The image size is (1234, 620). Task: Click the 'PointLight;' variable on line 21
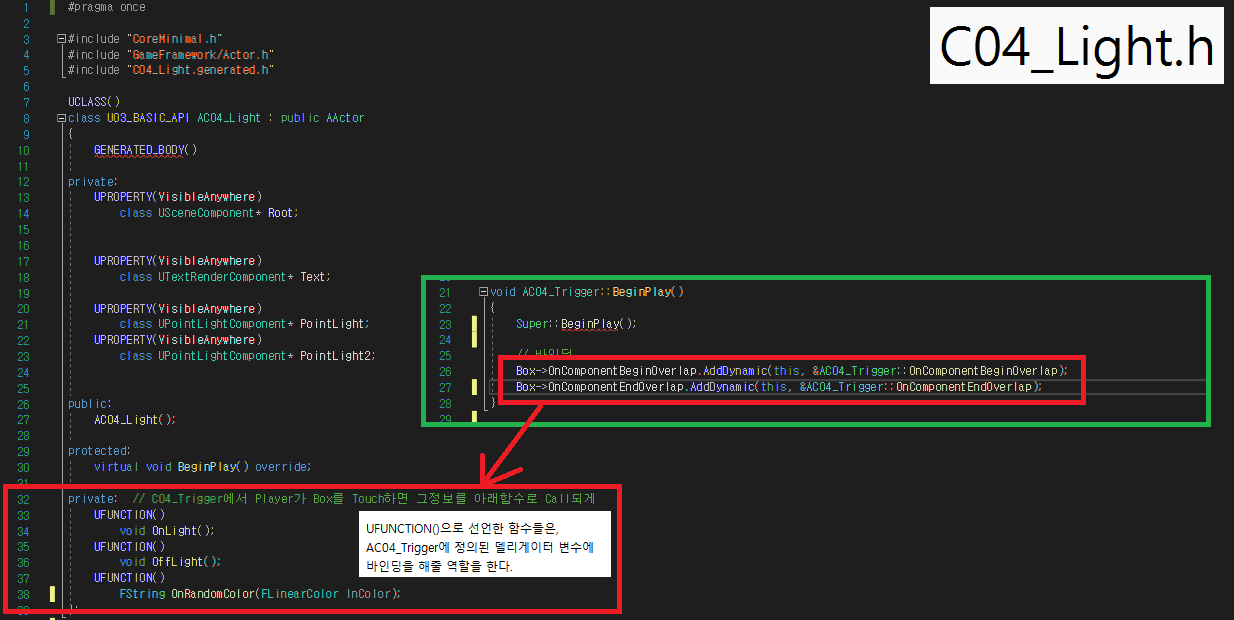coord(335,324)
